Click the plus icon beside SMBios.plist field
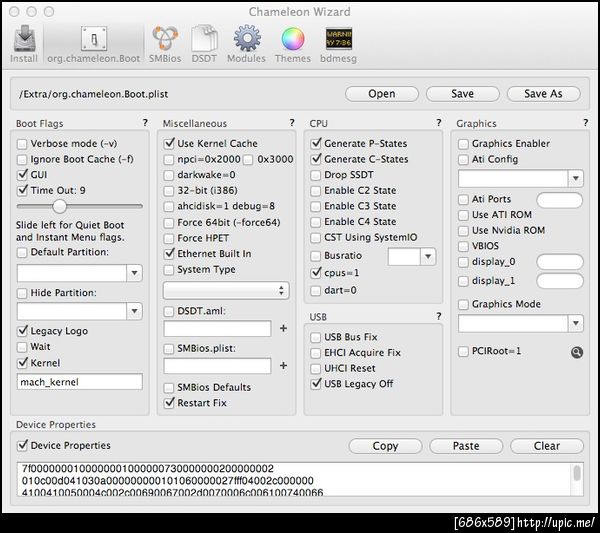 tap(283, 366)
